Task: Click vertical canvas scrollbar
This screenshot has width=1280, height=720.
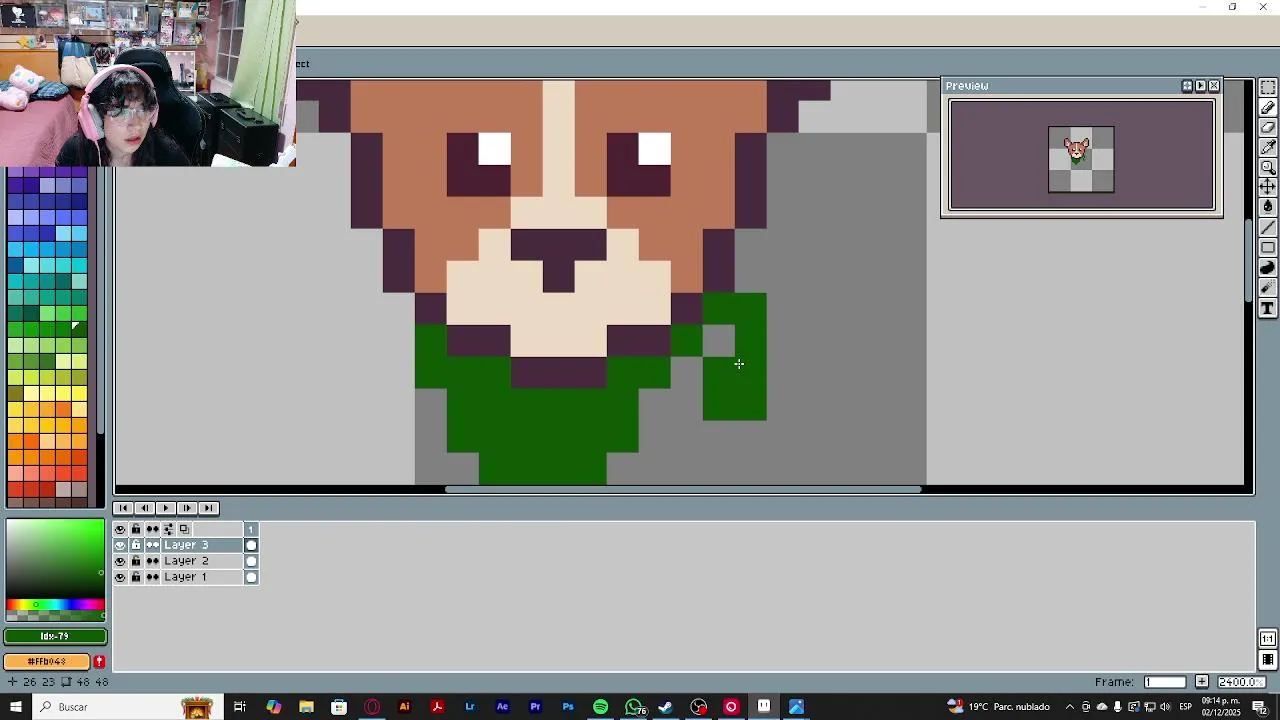Action: coord(1250,260)
